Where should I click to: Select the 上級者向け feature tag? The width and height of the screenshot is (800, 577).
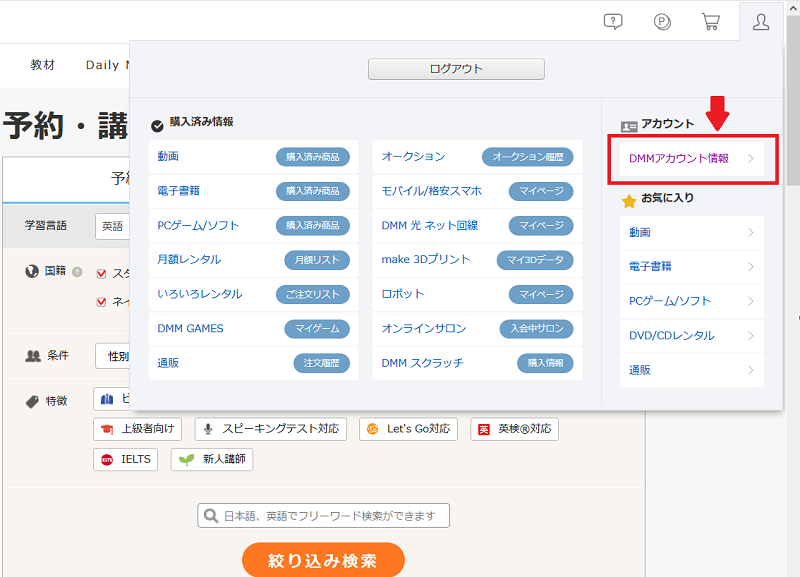[x=137, y=429]
